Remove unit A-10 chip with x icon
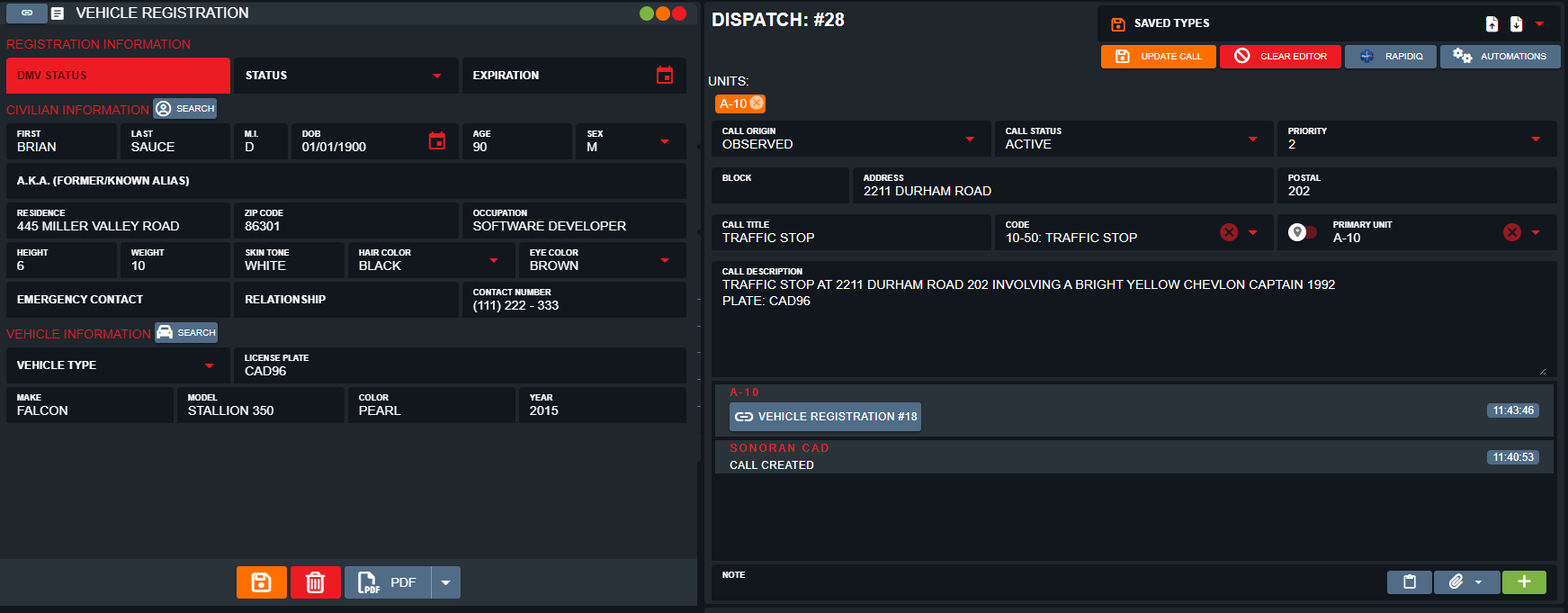Screen dimensions: 1568x613 (757, 104)
